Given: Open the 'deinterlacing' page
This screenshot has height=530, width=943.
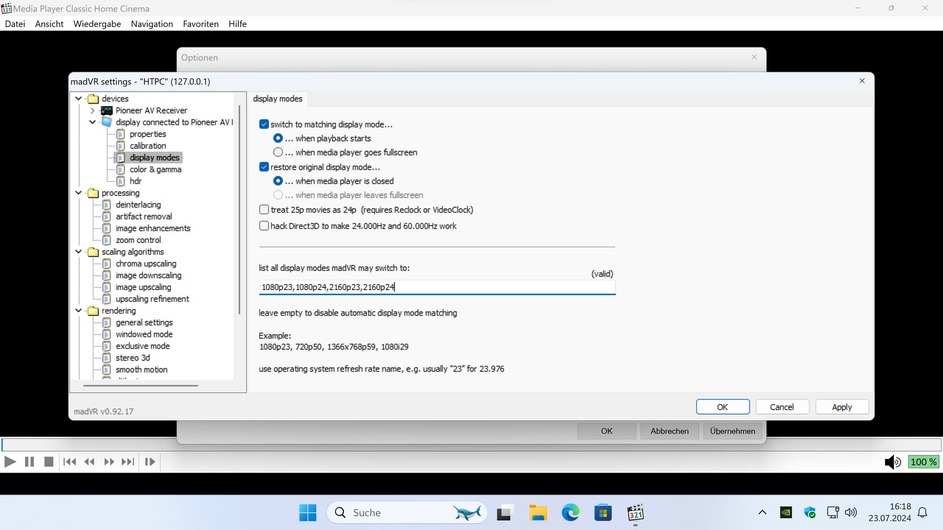Looking at the screenshot, I should 138,205.
